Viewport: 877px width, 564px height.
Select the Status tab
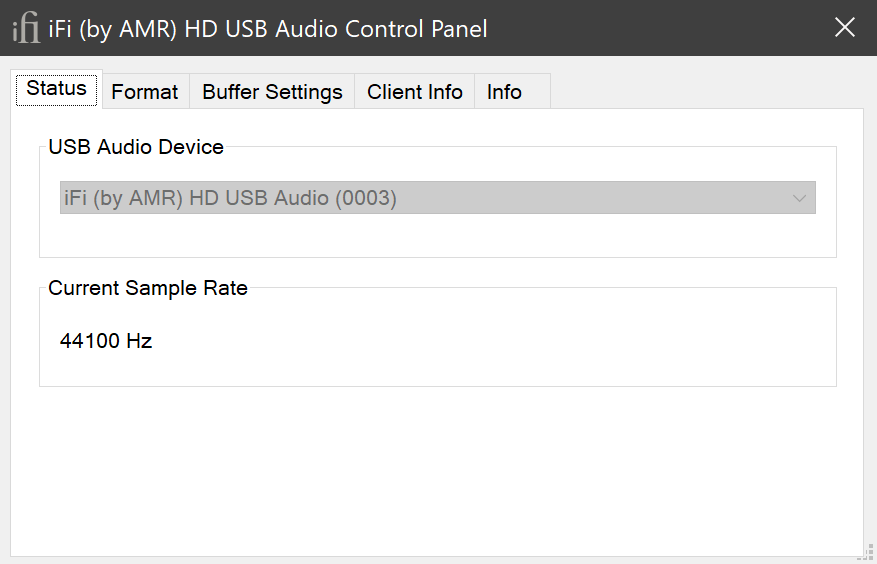[57, 88]
